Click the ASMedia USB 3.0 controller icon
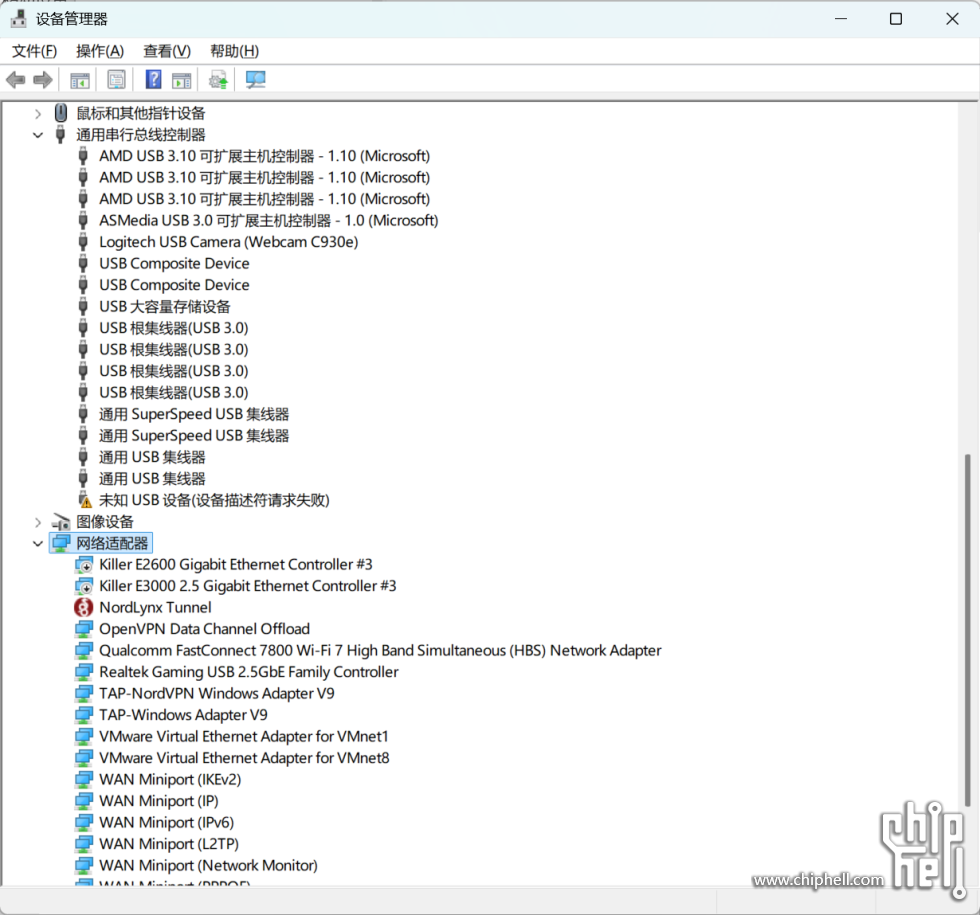 (x=82, y=220)
